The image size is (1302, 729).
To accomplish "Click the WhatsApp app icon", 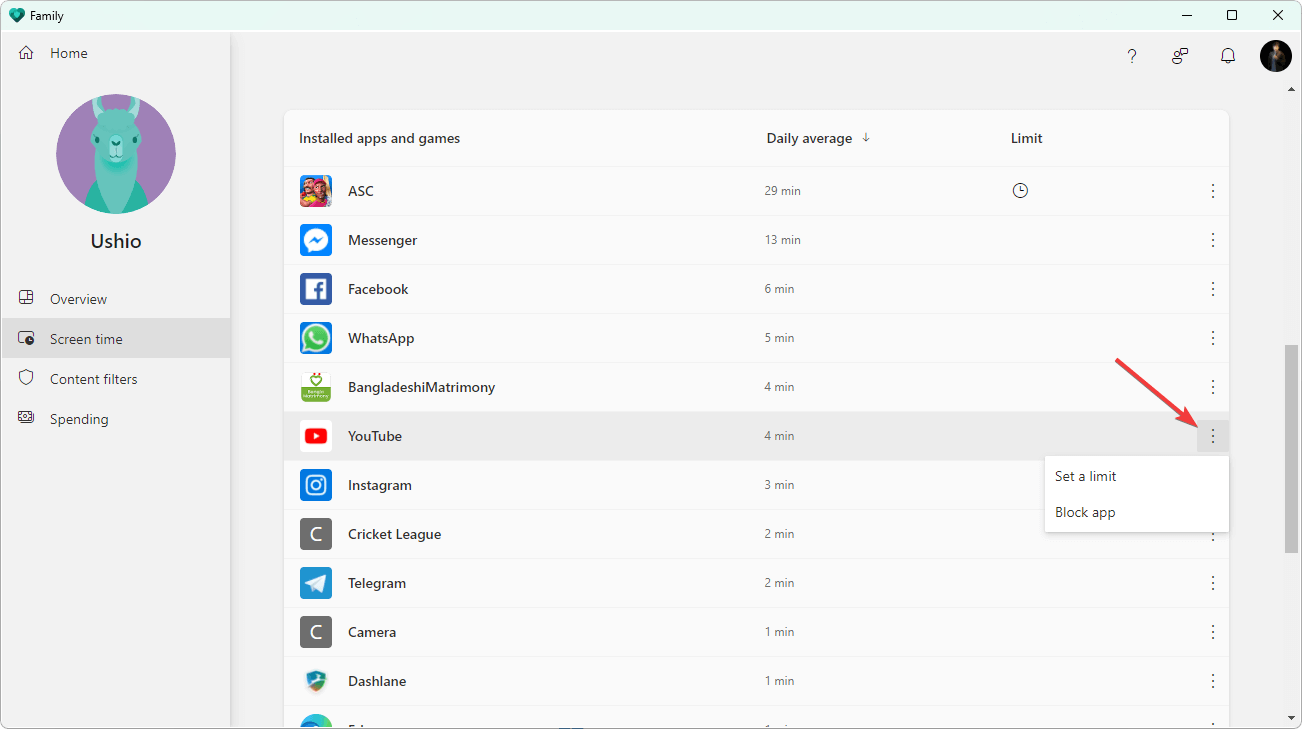I will point(316,338).
